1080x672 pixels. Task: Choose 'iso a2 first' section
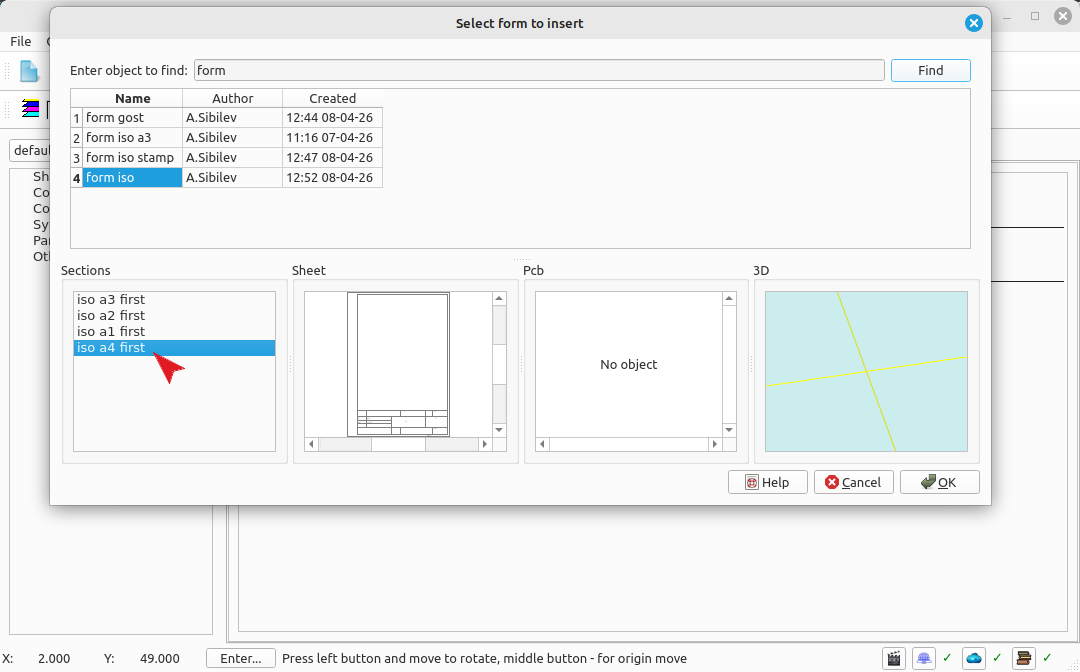coord(174,315)
